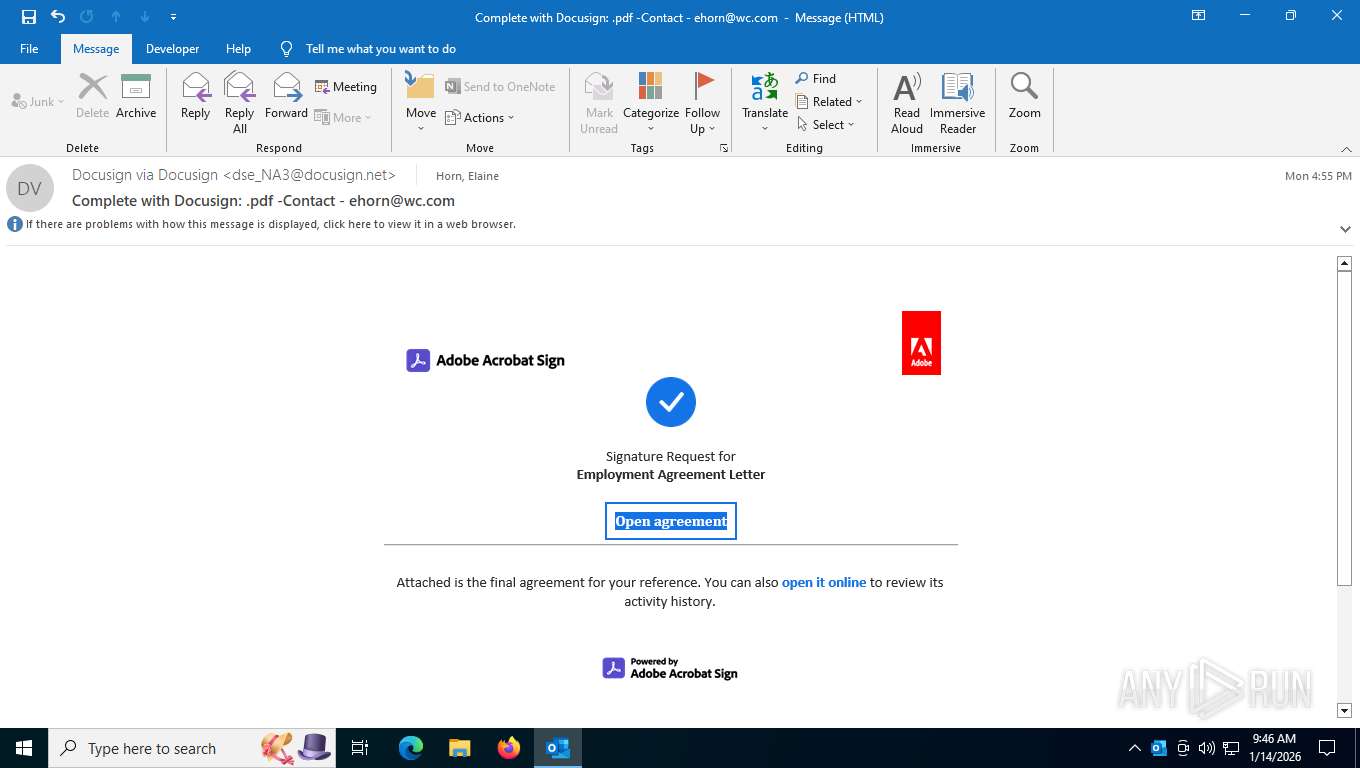Undo the last action in title bar

click(x=58, y=17)
